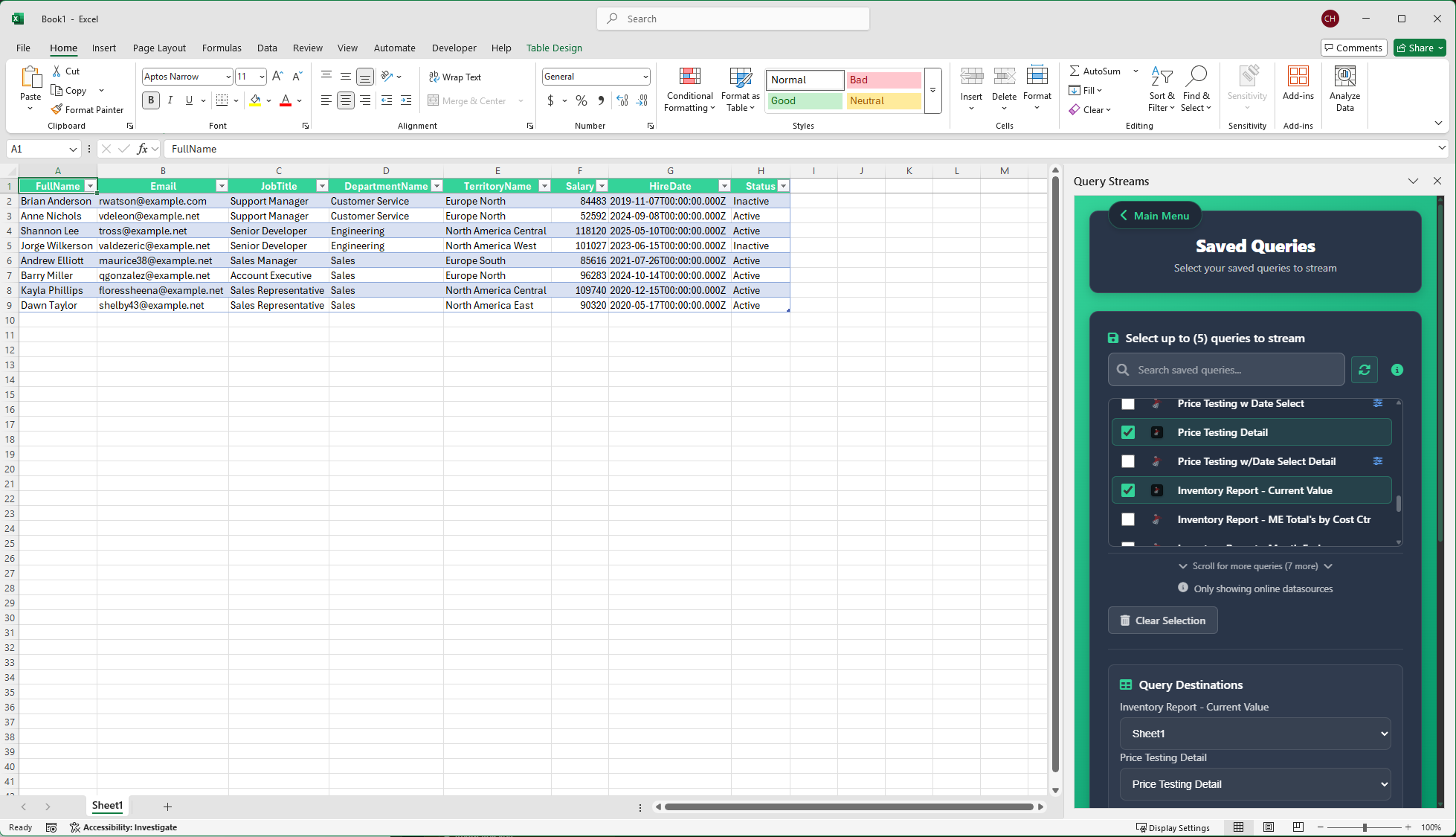Image resolution: width=1456 pixels, height=837 pixels.
Task: Open the Salary column filter dropdown
Action: coord(602,186)
